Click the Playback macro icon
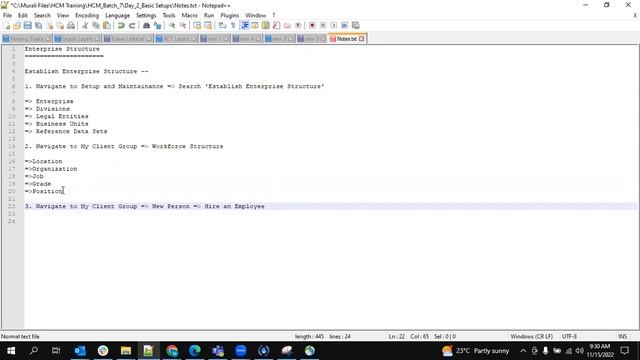The height and width of the screenshot is (360, 640). pyautogui.click(x=333, y=25)
